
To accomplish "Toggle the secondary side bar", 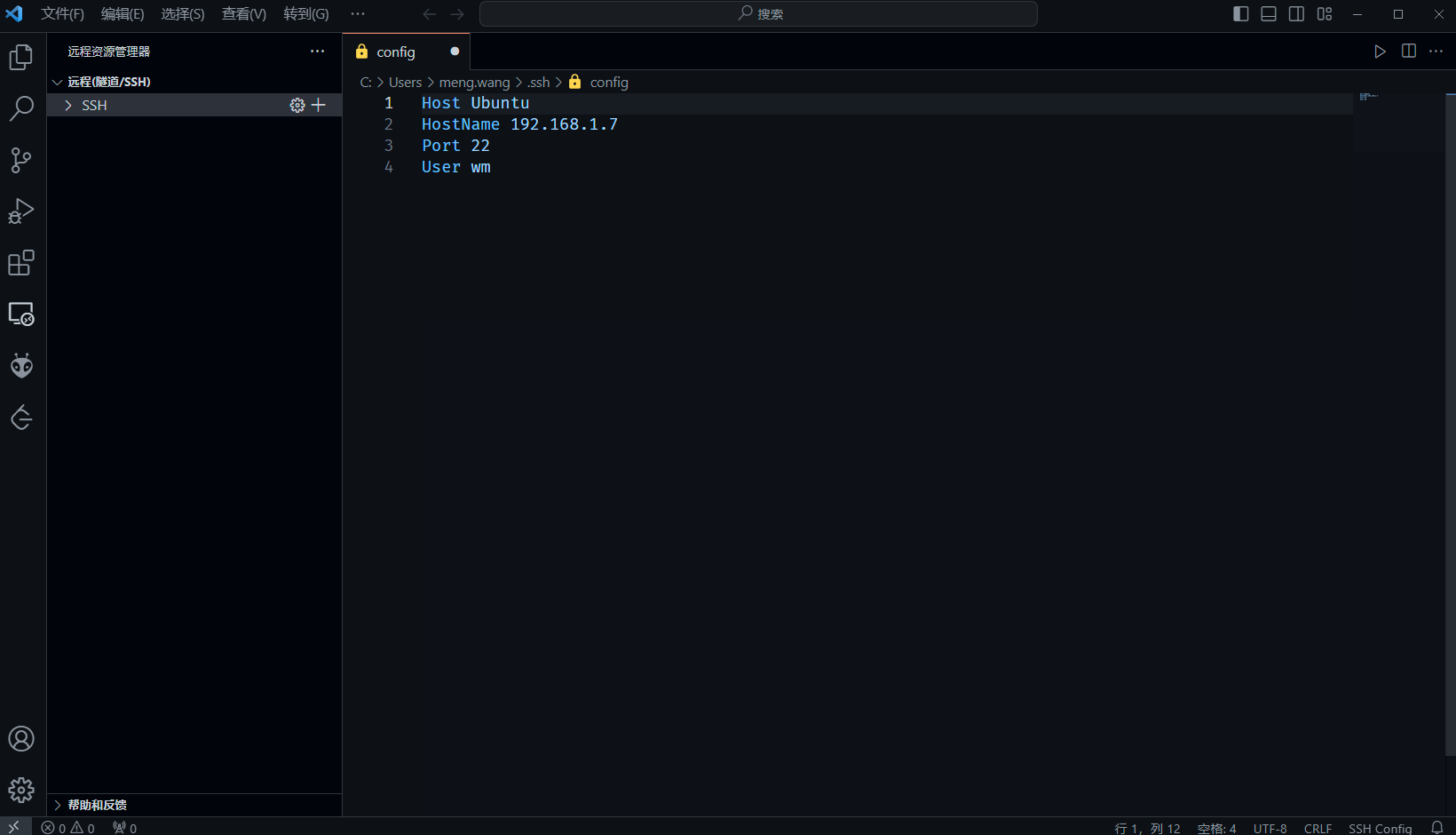I will pos(1296,14).
